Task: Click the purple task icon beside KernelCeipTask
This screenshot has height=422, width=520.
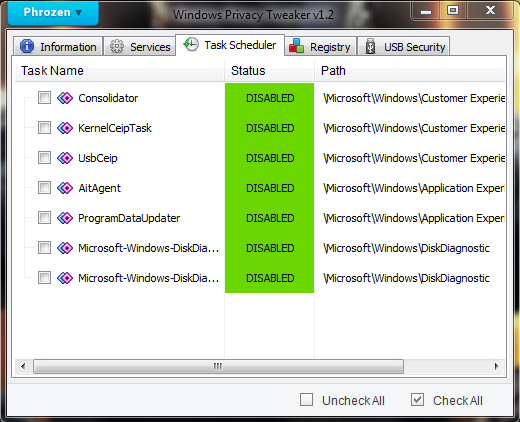Action: 65,128
